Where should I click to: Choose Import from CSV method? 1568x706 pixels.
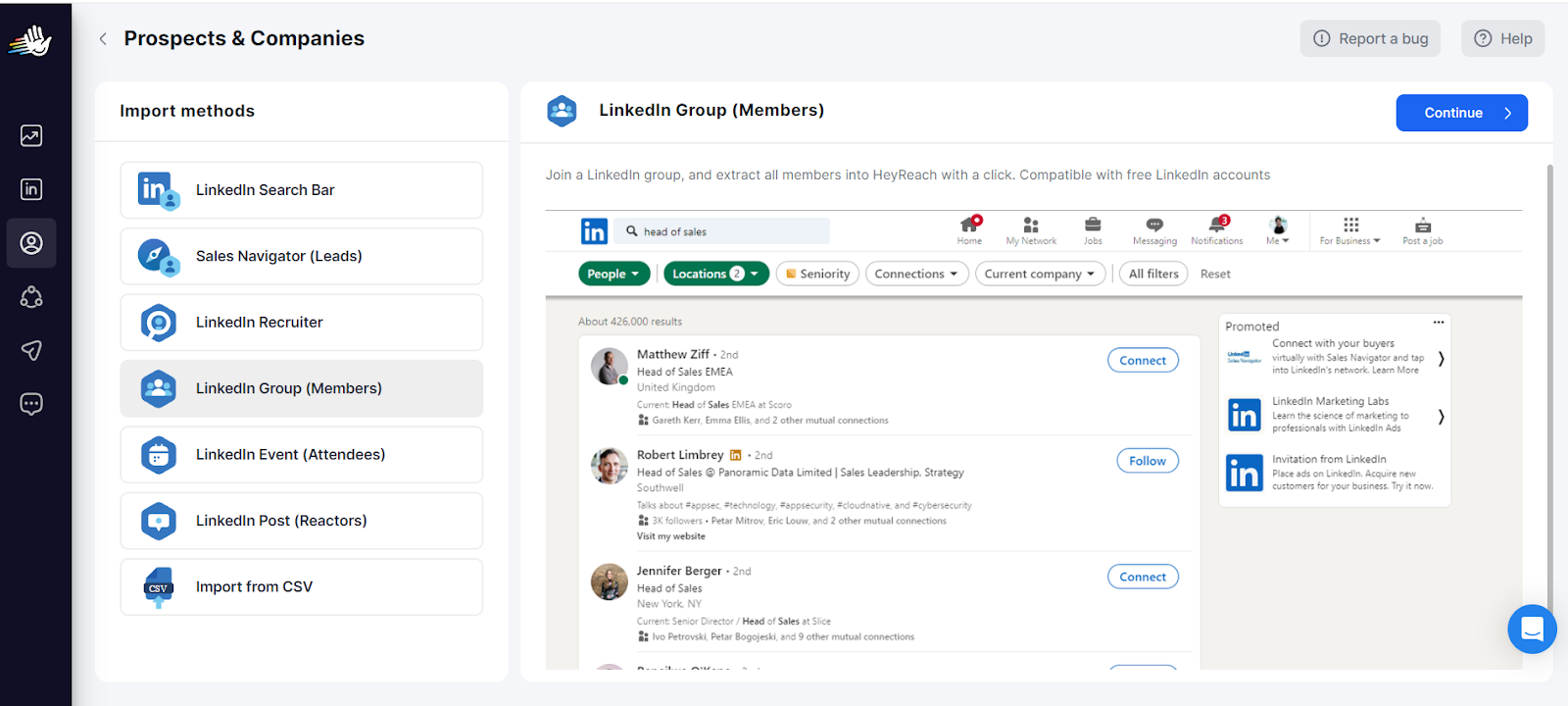click(x=302, y=587)
